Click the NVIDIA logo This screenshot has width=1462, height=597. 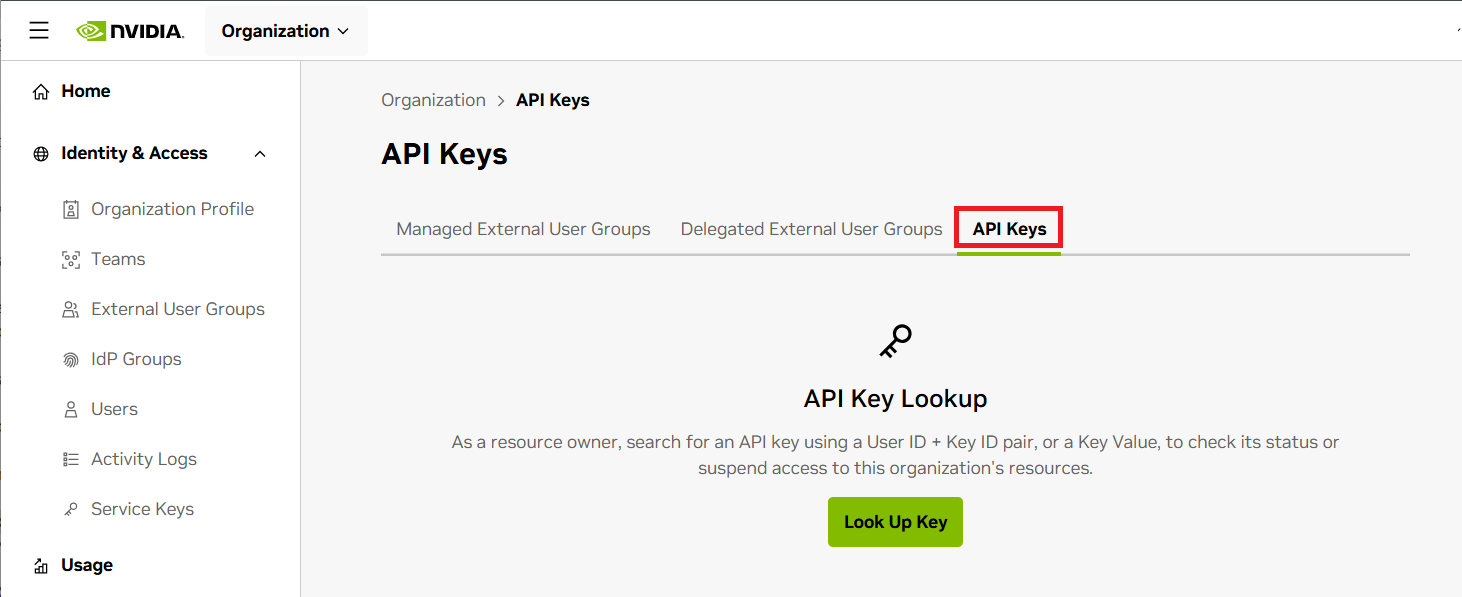[x=130, y=31]
